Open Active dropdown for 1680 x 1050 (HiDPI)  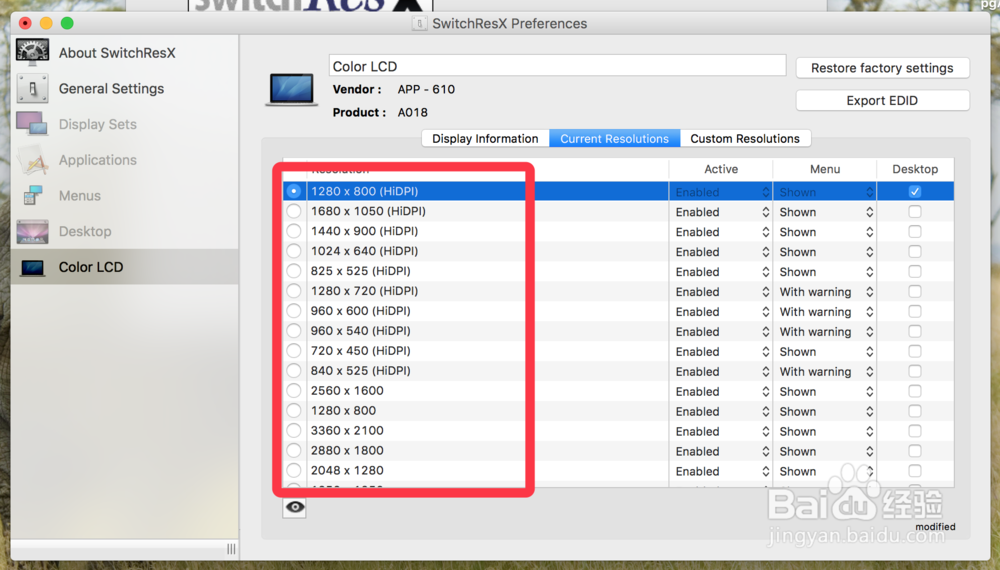[x=722, y=212]
